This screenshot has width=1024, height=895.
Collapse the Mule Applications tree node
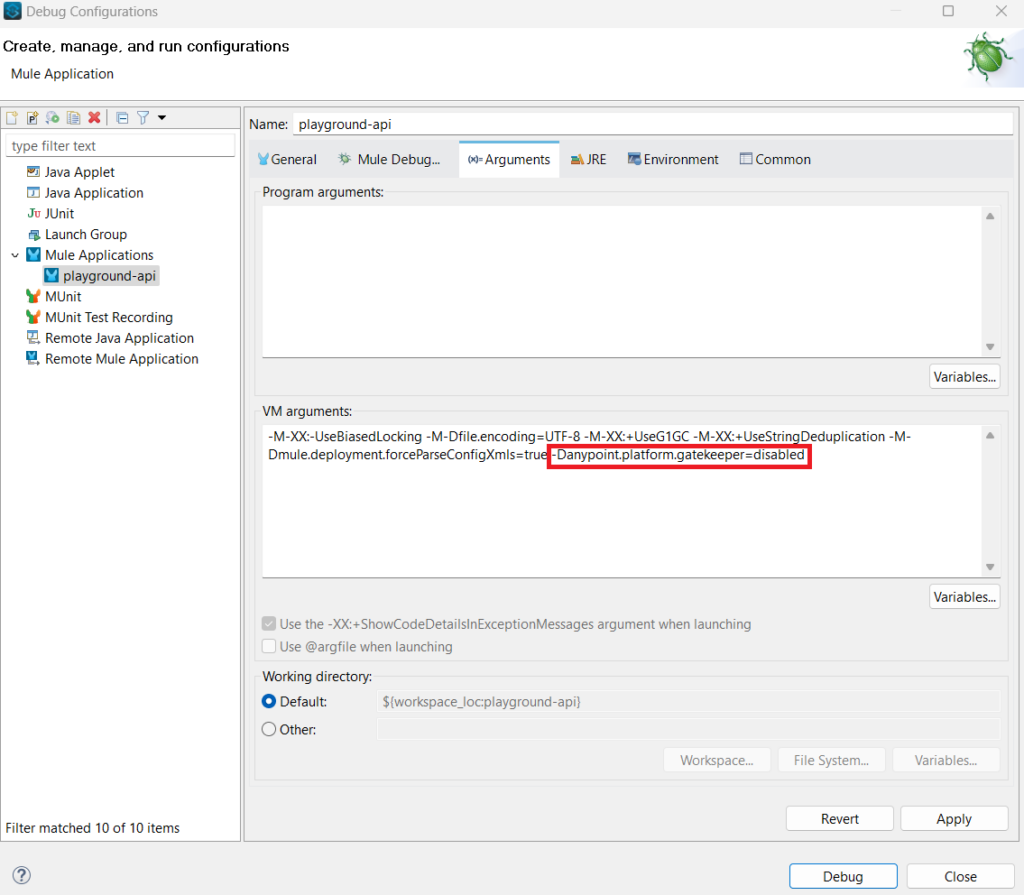(15, 255)
